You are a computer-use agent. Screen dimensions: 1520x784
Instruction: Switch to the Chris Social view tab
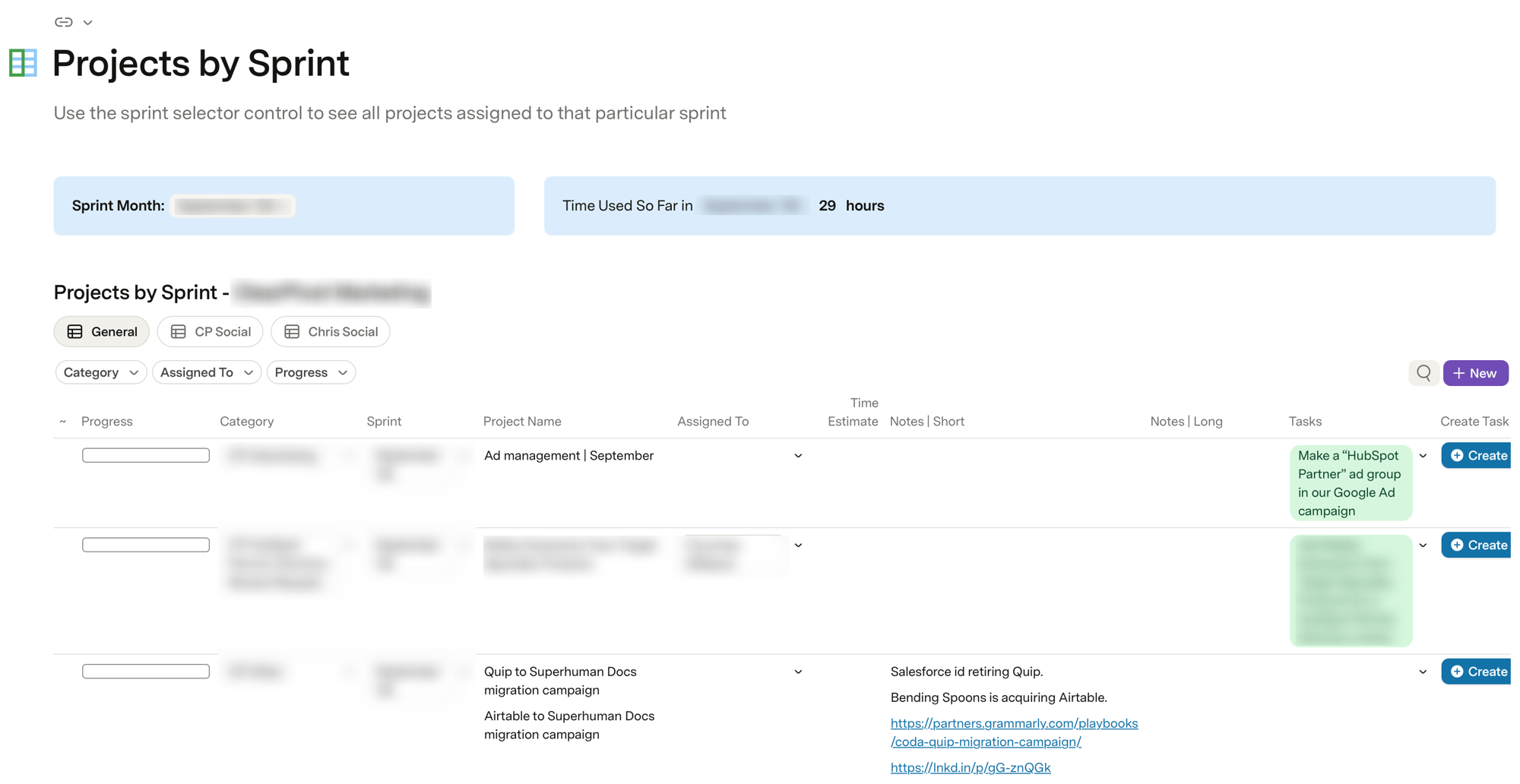click(x=331, y=331)
